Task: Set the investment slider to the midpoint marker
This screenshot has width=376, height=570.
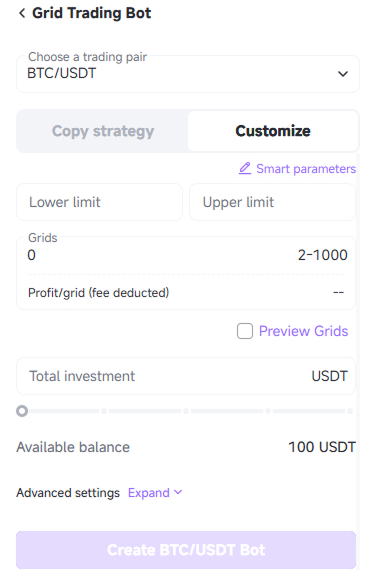Action: [x=186, y=411]
